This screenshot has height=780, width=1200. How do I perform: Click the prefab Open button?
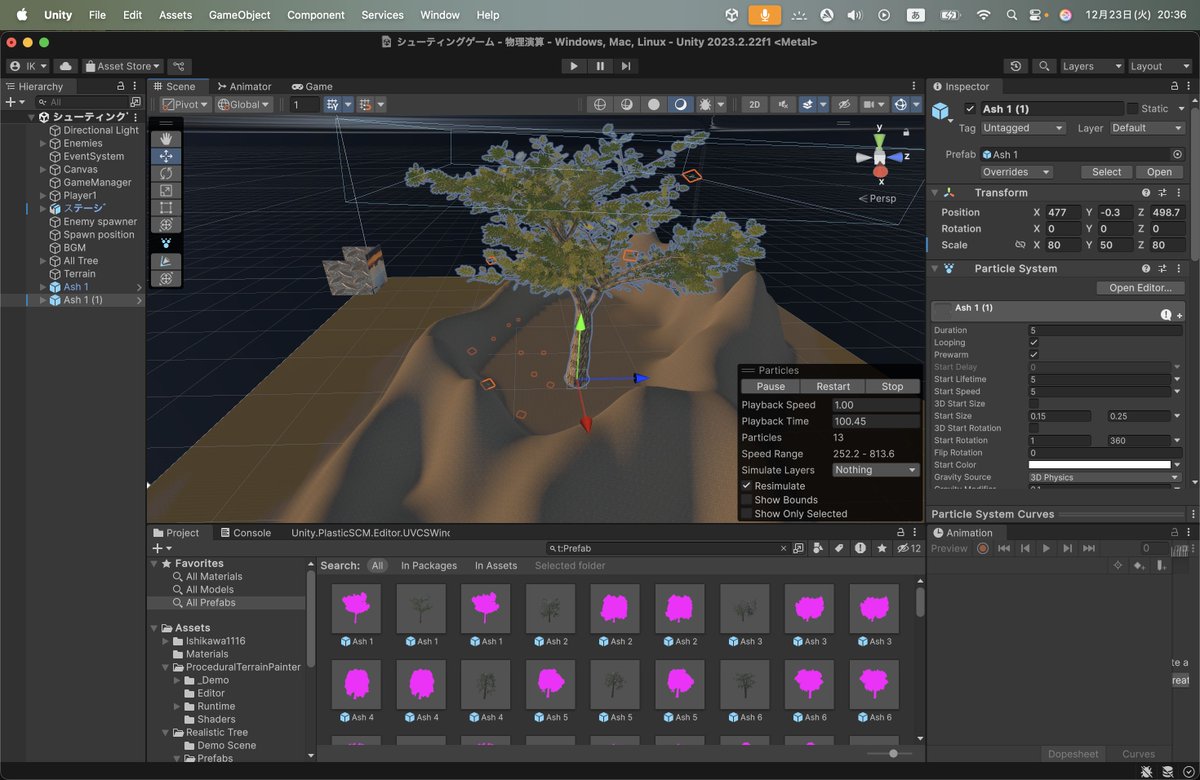pyautogui.click(x=1159, y=172)
